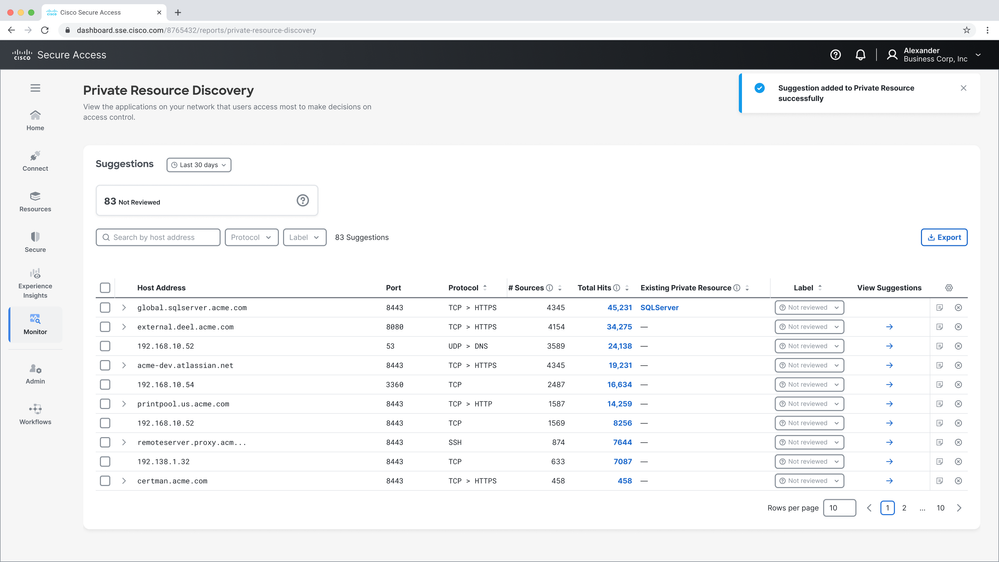Image resolution: width=999 pixels, height=562 pixels.
Task: Check the printpool.us.acme.com row checkbox
Action: pyautogui.click(x=105, y=404)
